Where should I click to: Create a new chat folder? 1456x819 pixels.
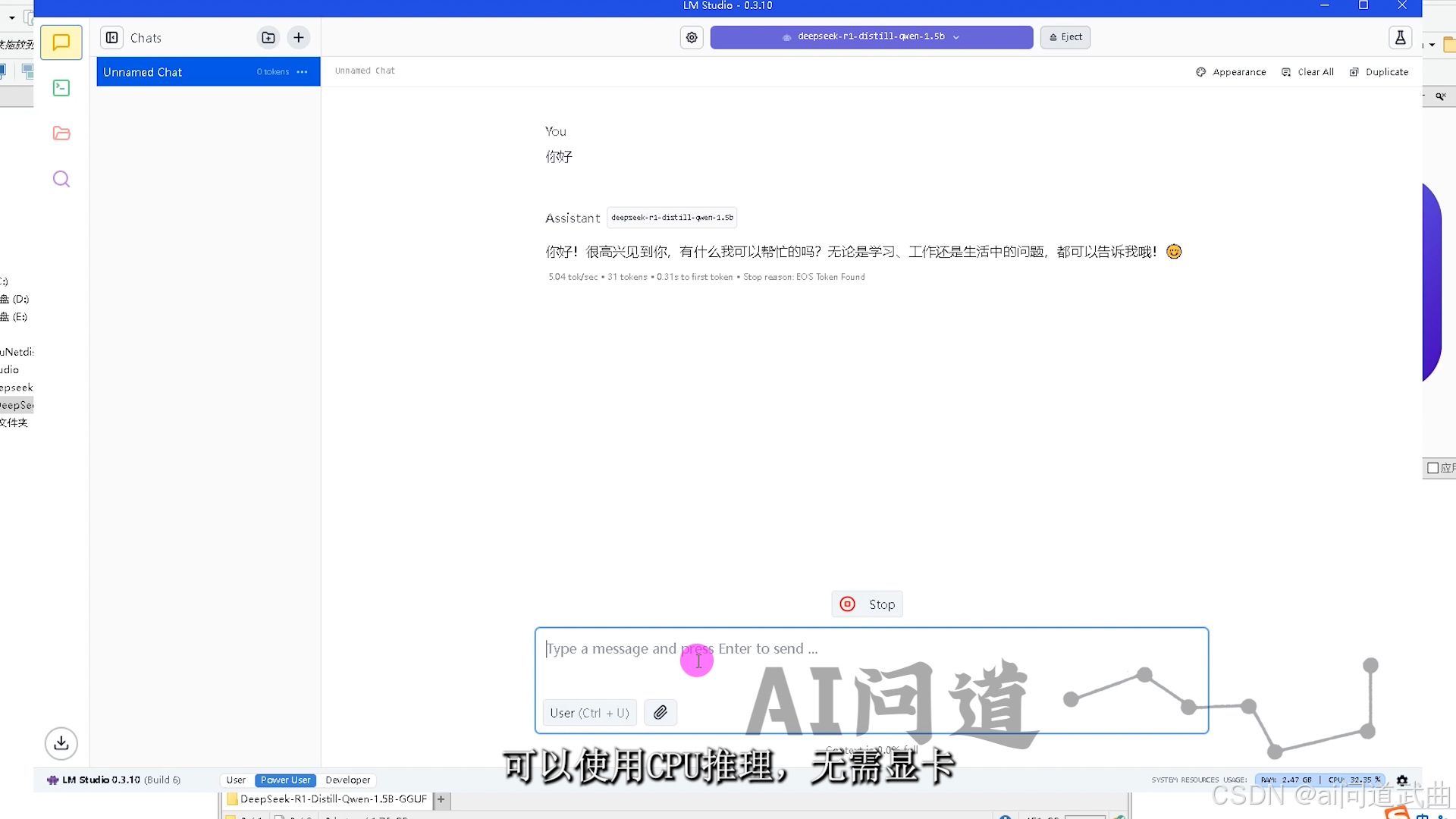click(268, 37)
